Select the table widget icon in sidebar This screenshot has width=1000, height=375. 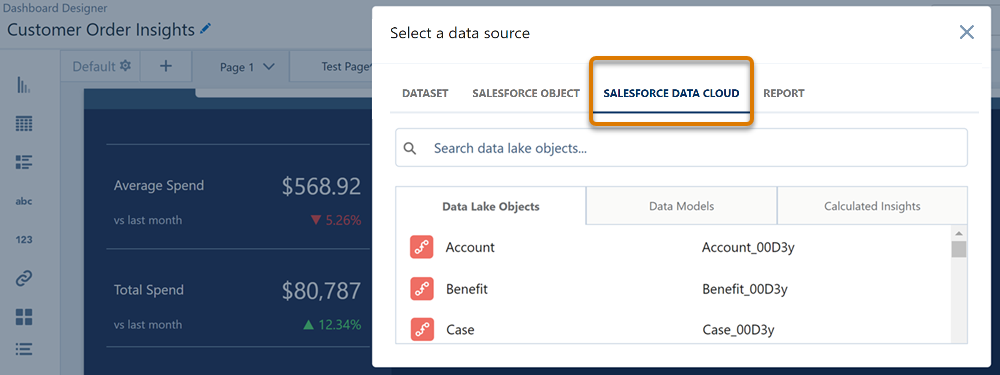(x=24, y=124)
